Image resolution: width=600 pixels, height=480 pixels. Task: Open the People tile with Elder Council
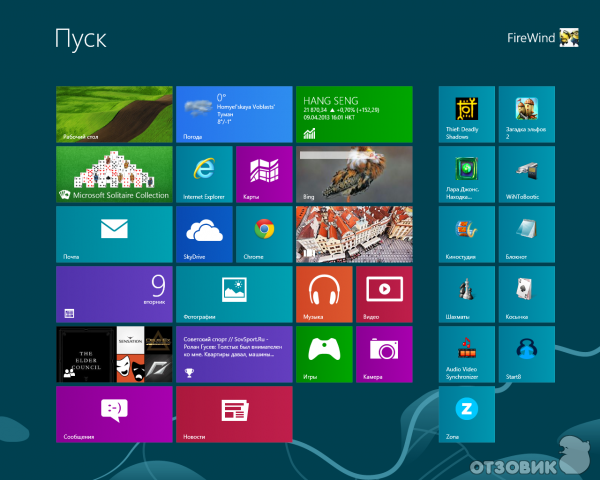point(114,354)
